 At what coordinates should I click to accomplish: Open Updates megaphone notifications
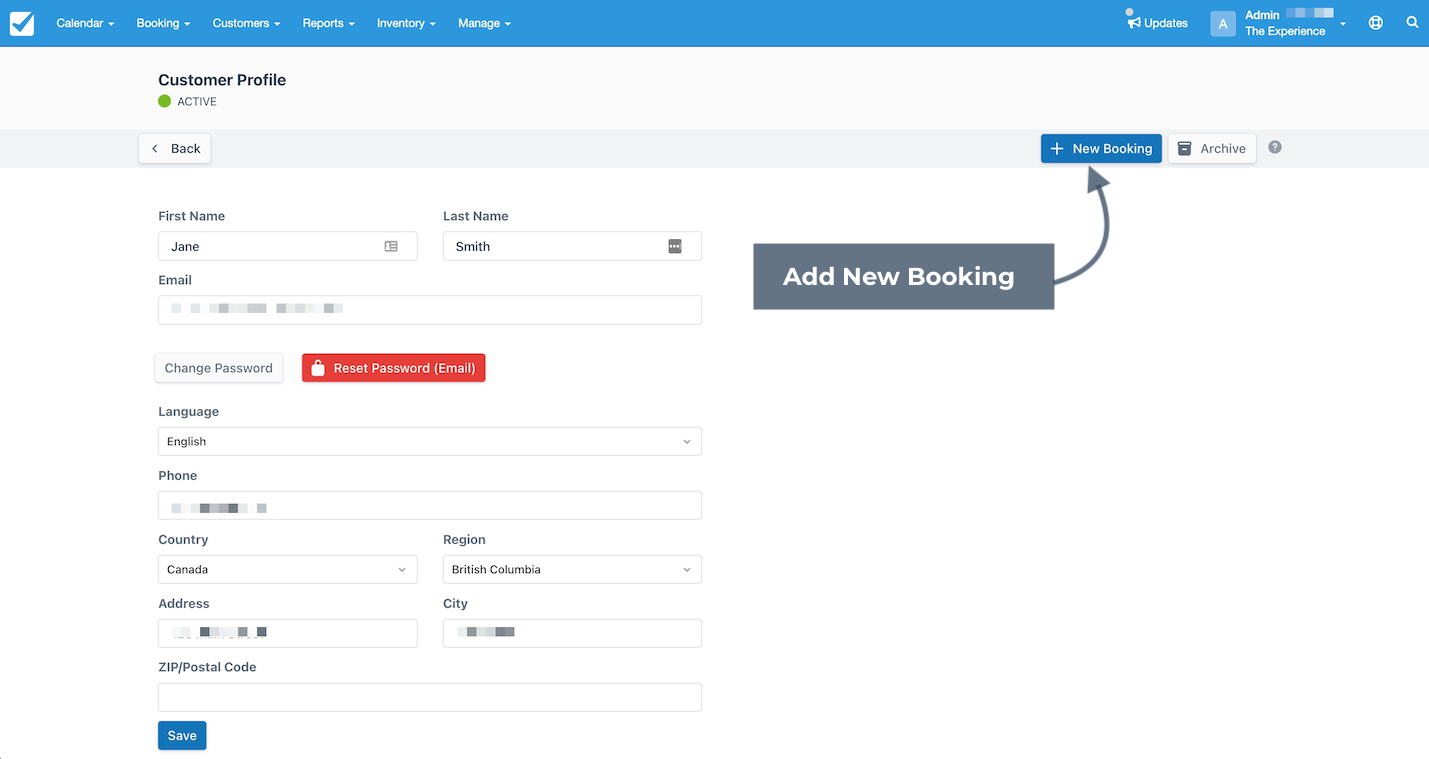(x=1157, y=22)
